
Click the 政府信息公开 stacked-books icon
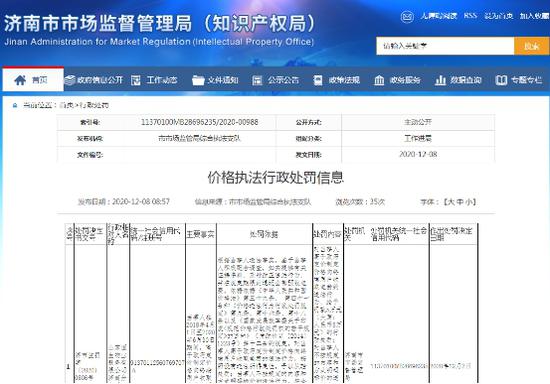(70, 80)
